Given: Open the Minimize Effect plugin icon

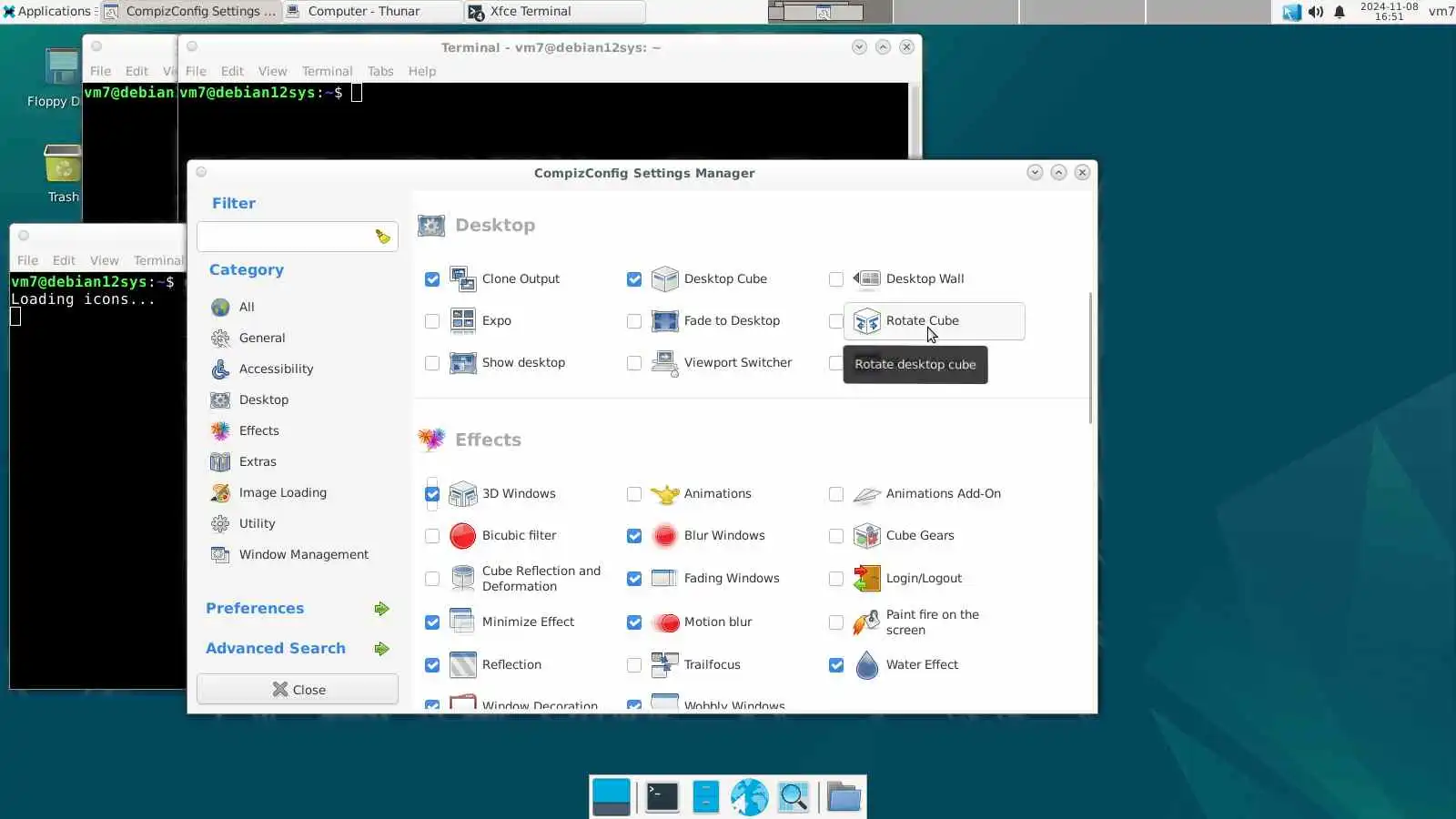Looking at the screenshot, I should pos(463,622).
